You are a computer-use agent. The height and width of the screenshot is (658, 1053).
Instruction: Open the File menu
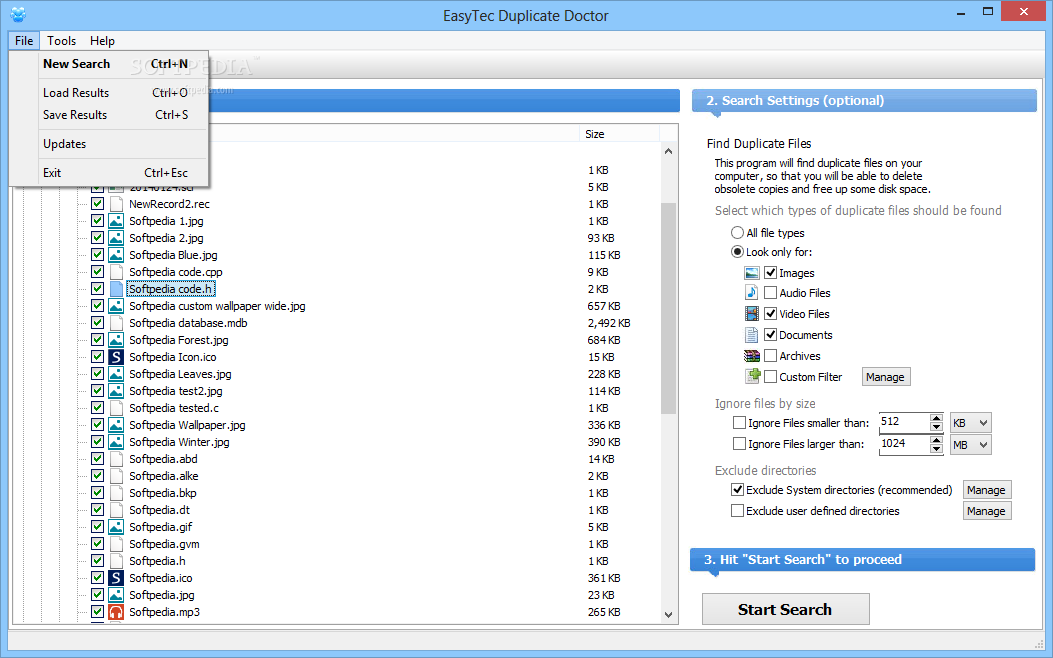pyautogui.click(x=24, y=41)
